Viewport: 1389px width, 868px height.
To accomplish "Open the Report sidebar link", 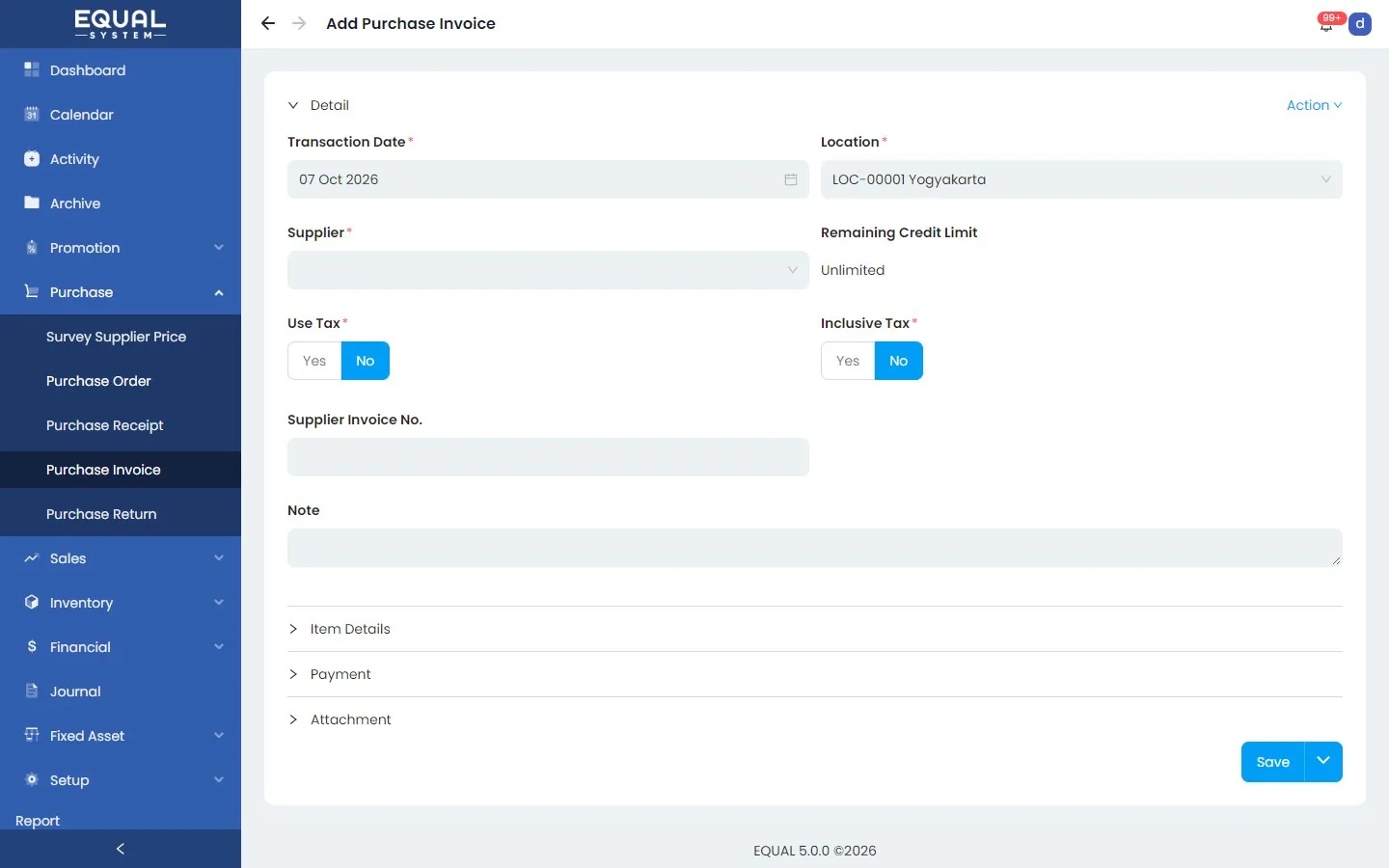I will point(38,821).
